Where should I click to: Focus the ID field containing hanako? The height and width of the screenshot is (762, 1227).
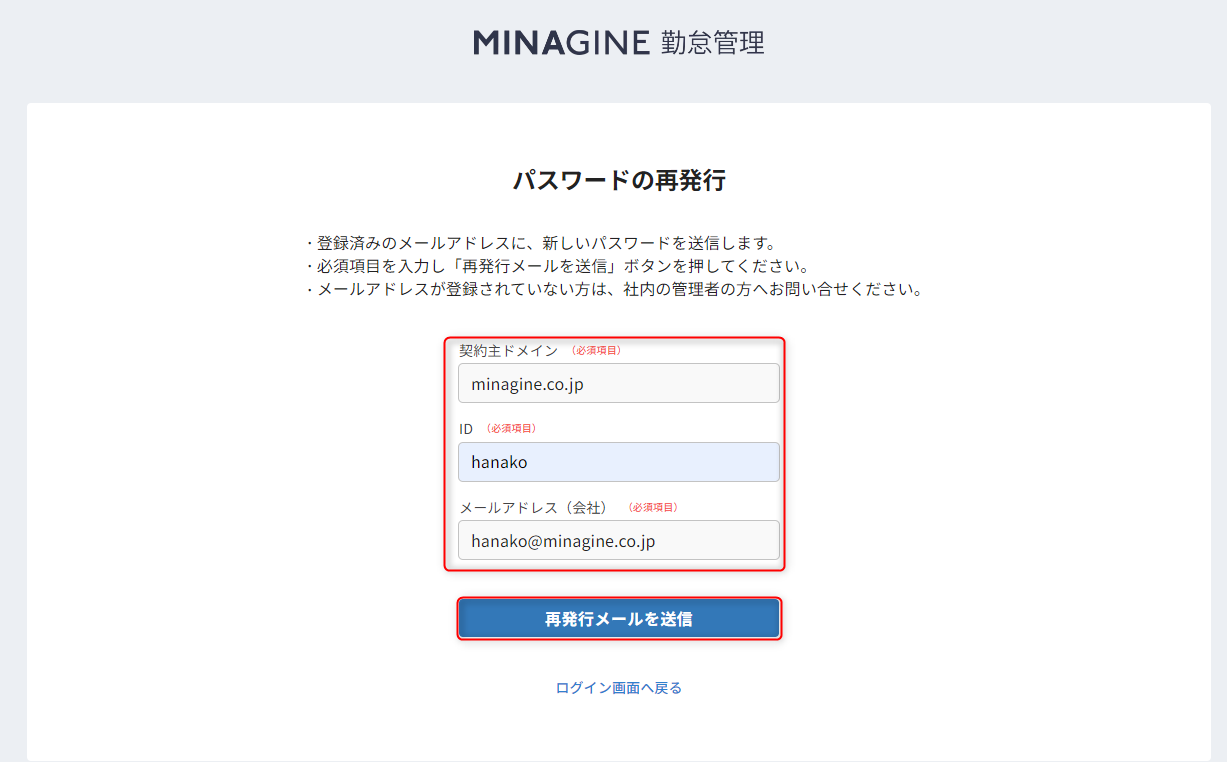click(x=619, y=462)
